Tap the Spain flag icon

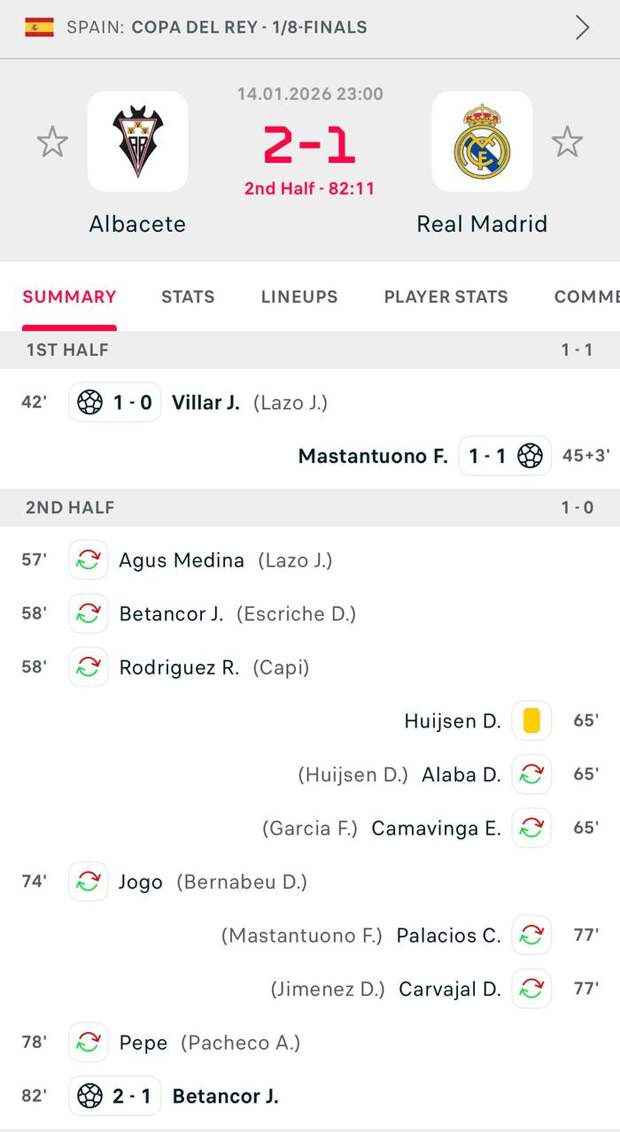tap(39, 27)
